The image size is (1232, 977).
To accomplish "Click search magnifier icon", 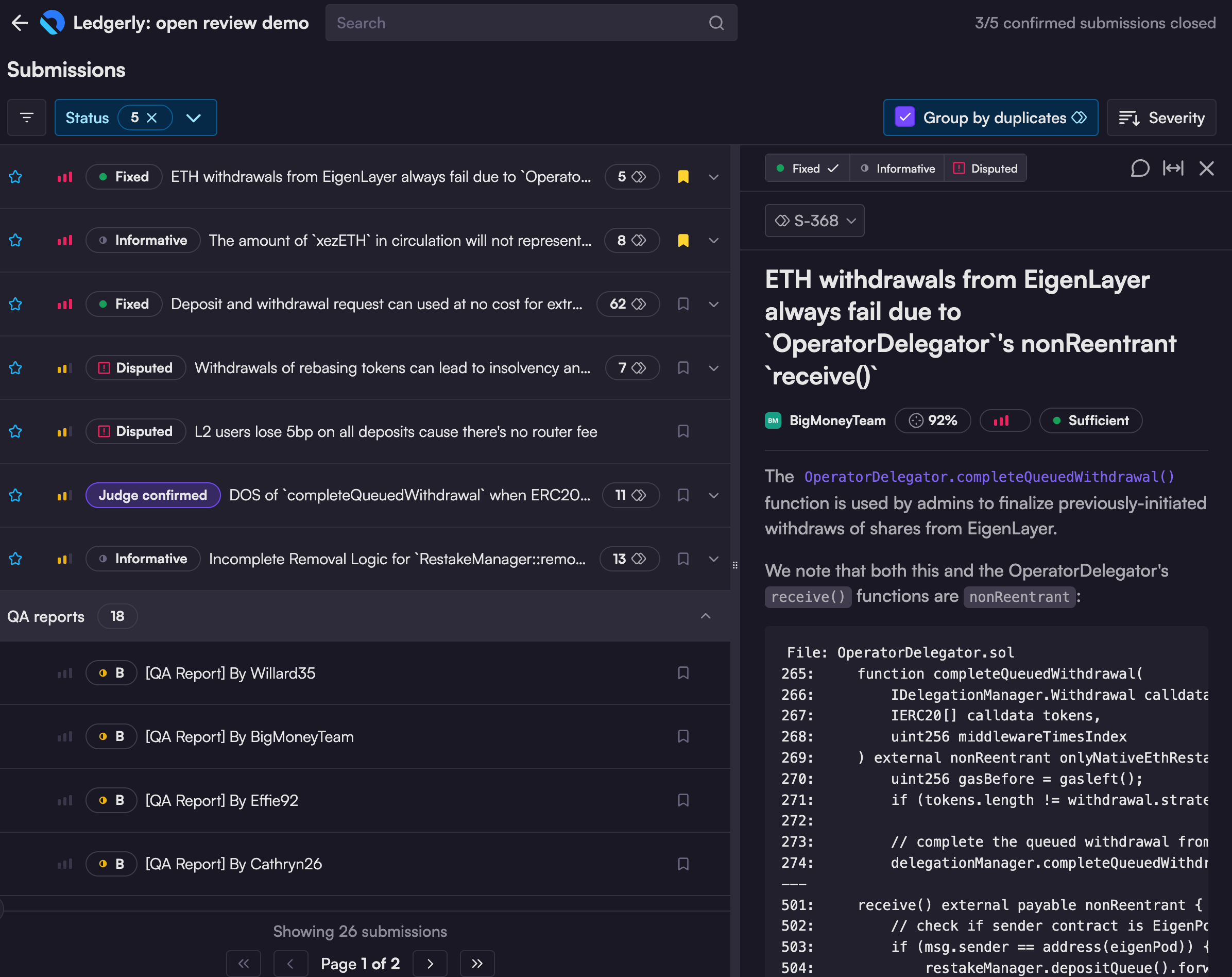I will [x=716, y=23].
